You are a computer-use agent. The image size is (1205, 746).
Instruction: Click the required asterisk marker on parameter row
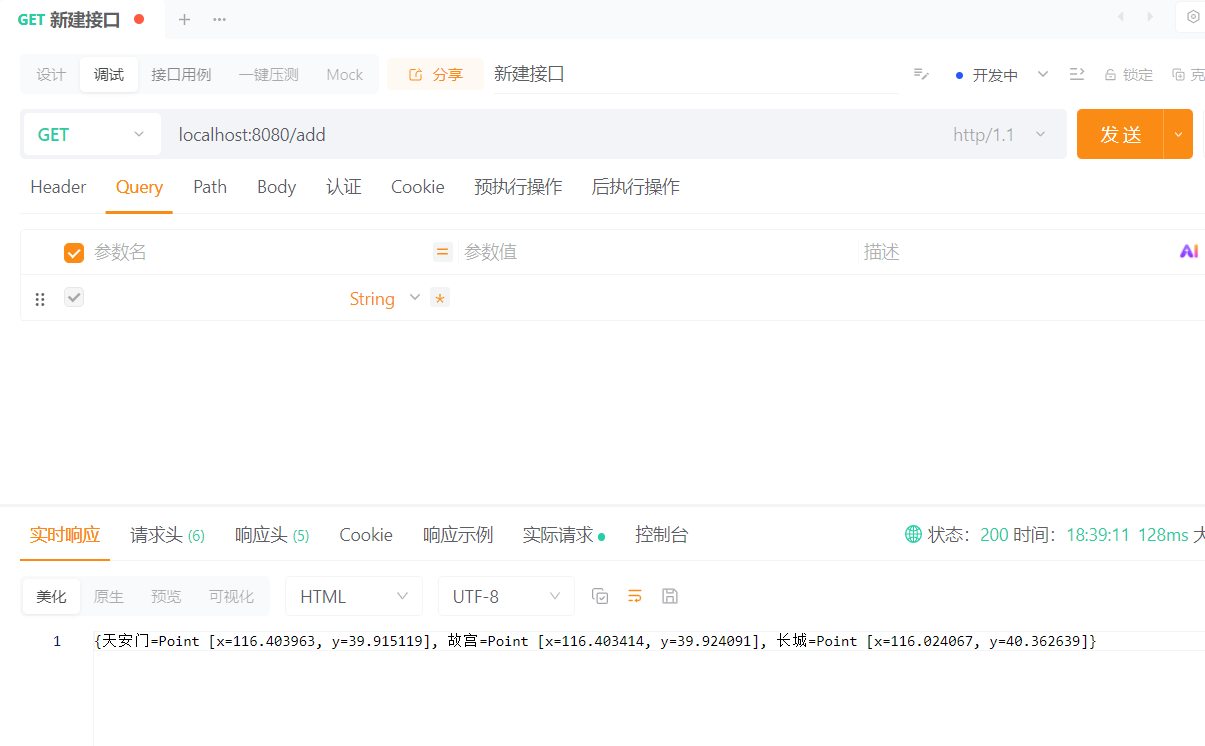440,298
